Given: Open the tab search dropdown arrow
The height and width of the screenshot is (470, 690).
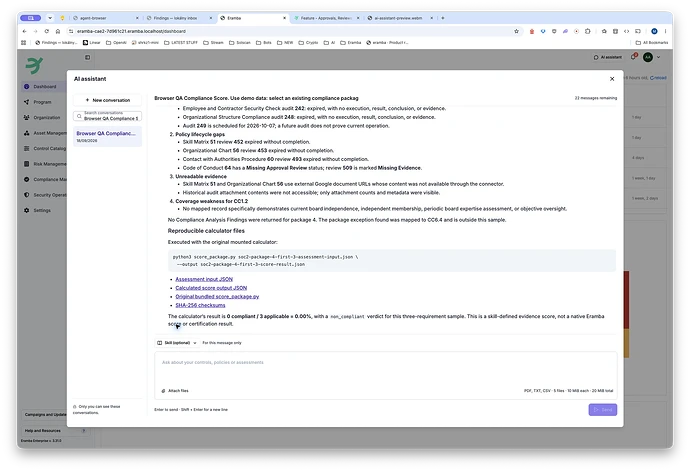Looking at the screenshot, I should [x=50, y=18].
